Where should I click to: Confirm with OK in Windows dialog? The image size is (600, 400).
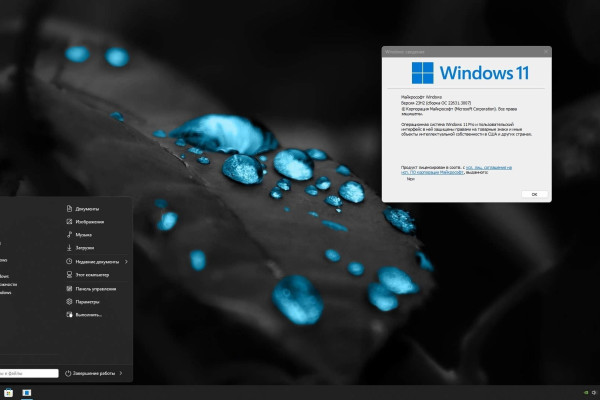click(535, 194)
